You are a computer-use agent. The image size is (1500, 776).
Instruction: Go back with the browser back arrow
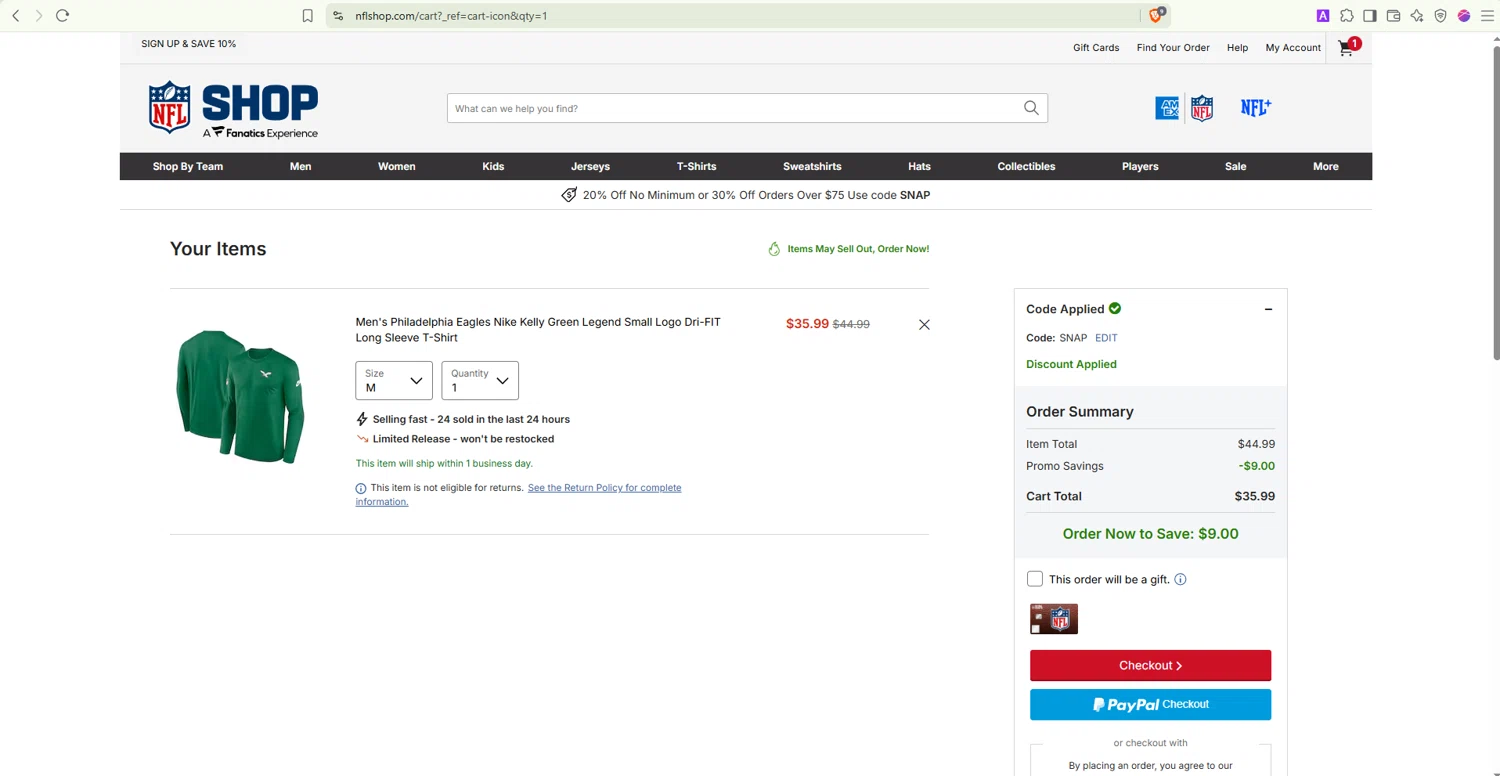click(16, 16)
